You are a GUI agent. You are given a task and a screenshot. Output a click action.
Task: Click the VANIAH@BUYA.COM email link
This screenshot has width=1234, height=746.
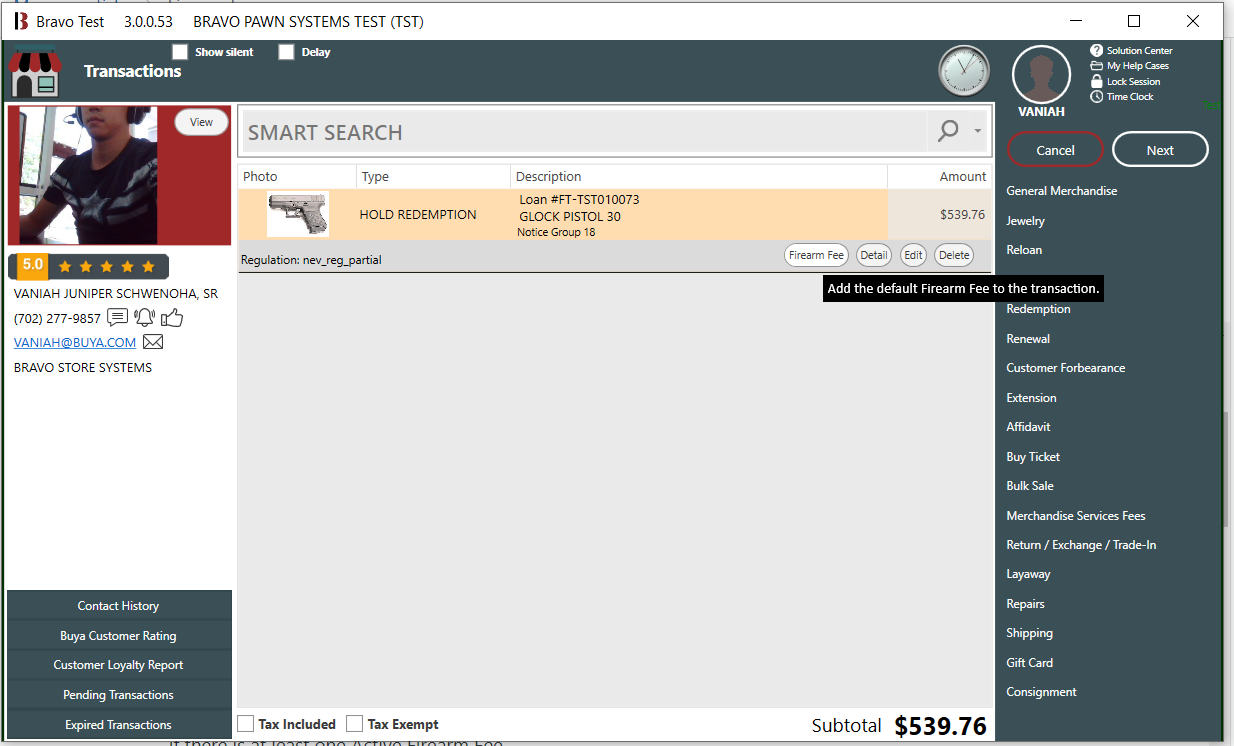pyautogui.click(x=75, y=342)
